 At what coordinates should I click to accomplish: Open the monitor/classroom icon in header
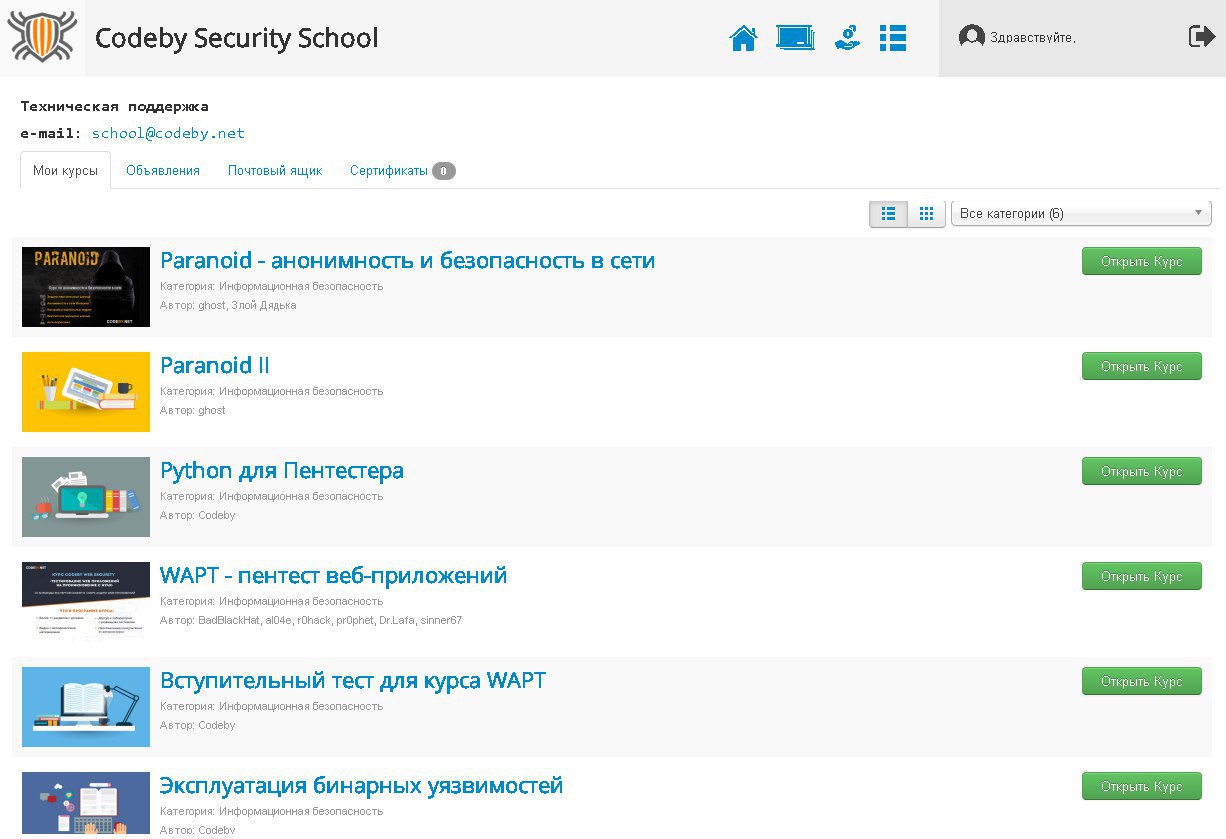(x=795, y=38)
